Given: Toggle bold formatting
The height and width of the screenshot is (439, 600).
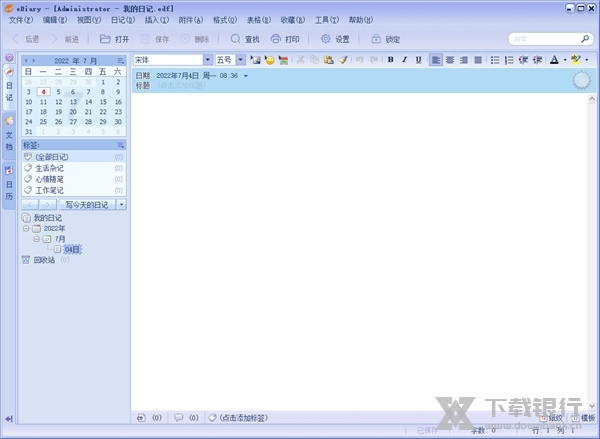Looking at the screenshot, I should 390,60.
